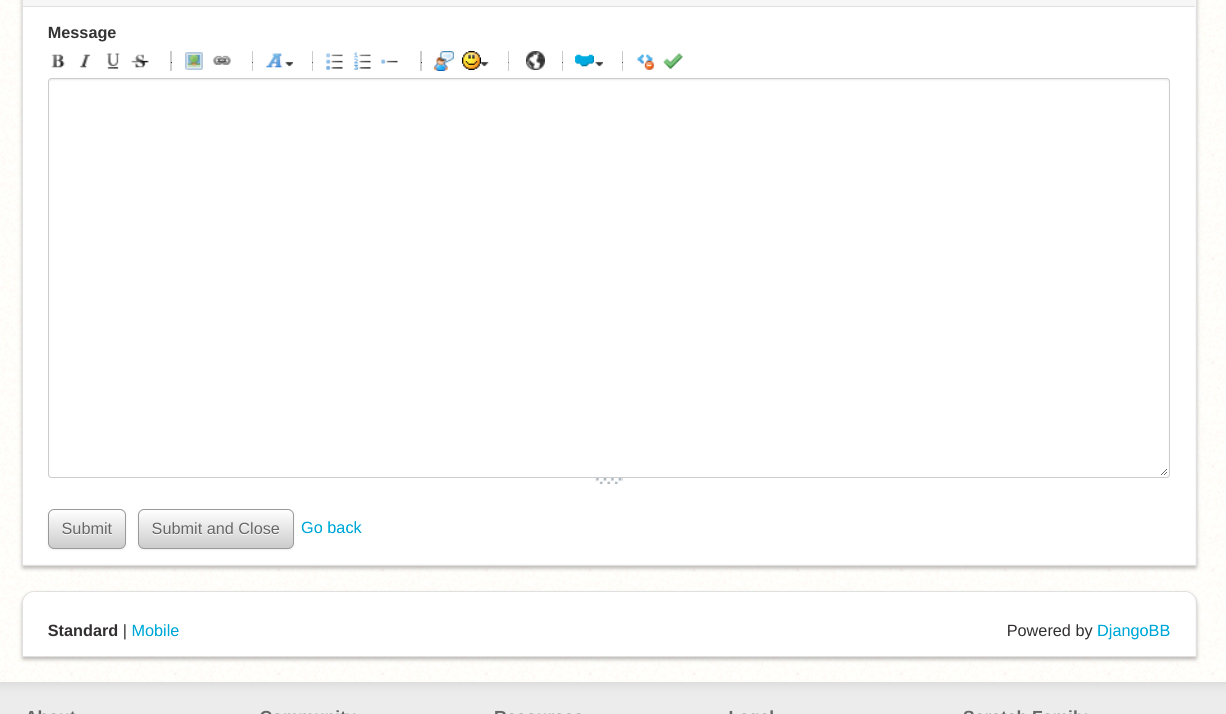The width and height of the screenshot is (1226, 714).
Task: Open the smiley emoticons dropdown
Action: 475,61
